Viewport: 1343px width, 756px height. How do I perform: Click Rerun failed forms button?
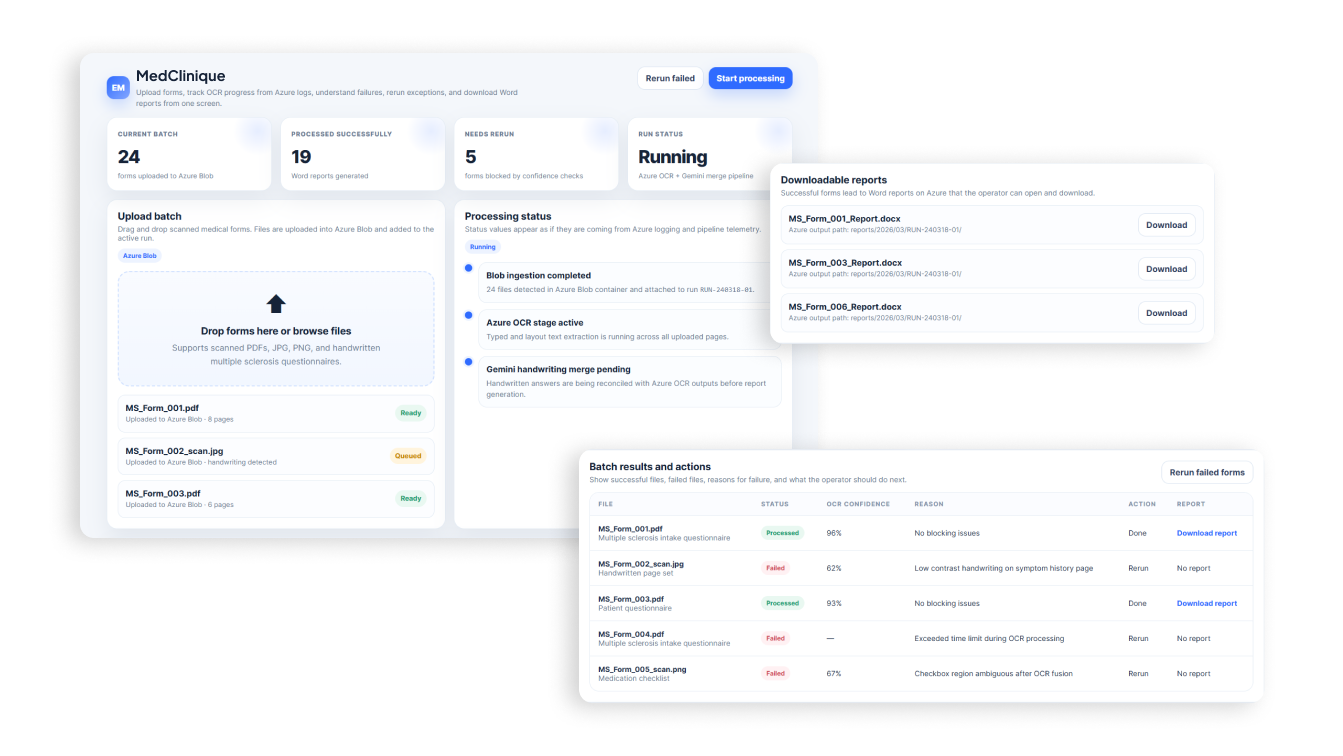tap(1207, 472)
